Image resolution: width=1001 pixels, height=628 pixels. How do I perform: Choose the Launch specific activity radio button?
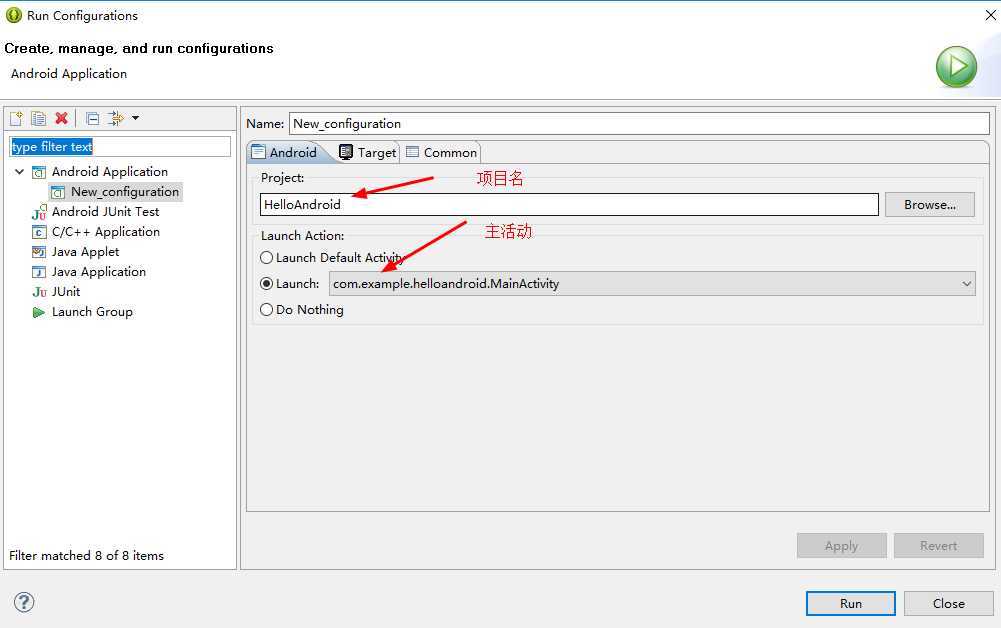[267, 284]
